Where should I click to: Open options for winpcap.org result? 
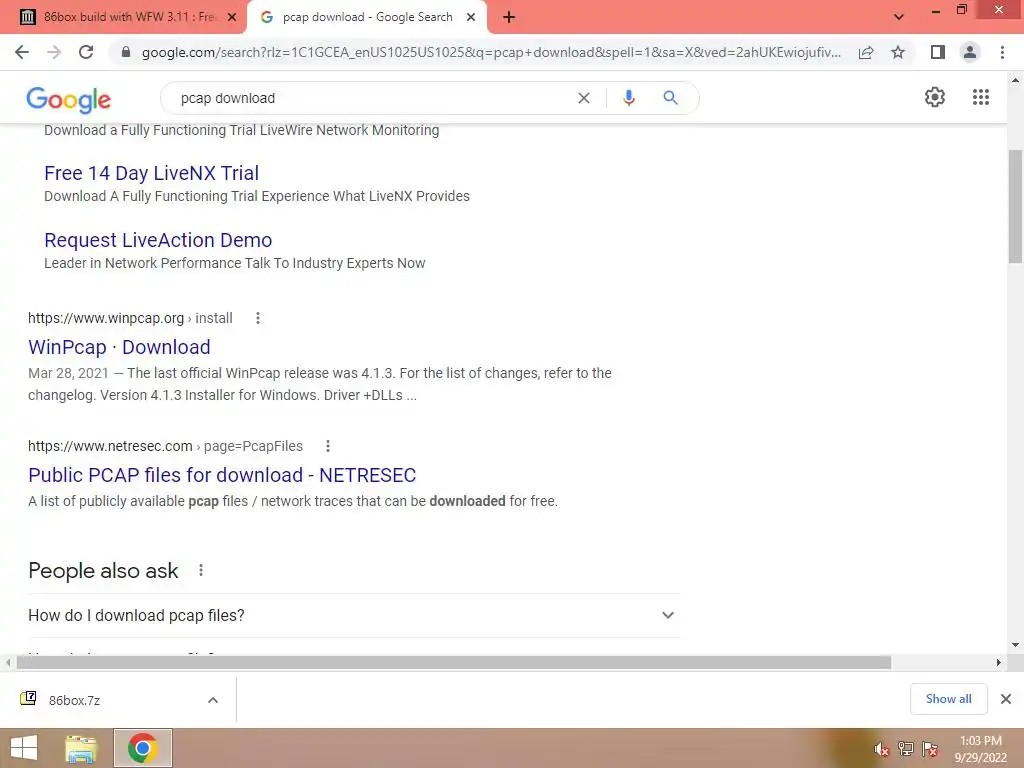258,318
